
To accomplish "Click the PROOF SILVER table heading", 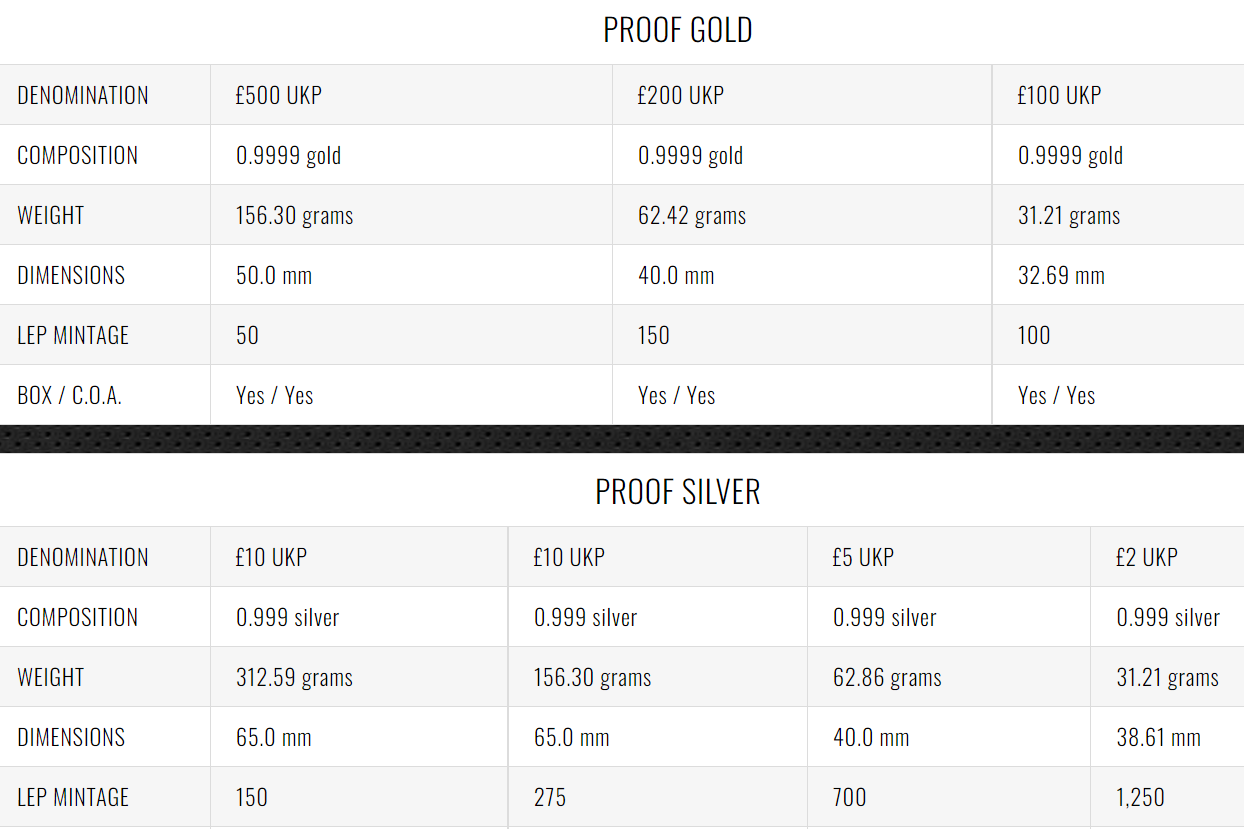I will coord(677,492).
